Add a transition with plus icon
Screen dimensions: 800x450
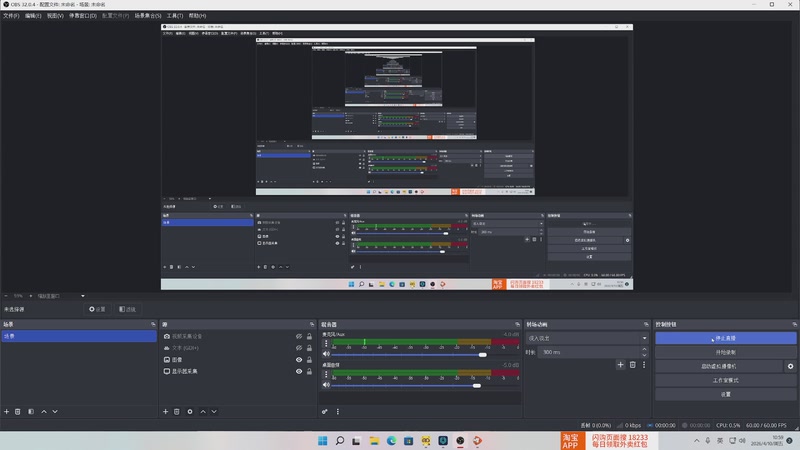click(620, 365)
